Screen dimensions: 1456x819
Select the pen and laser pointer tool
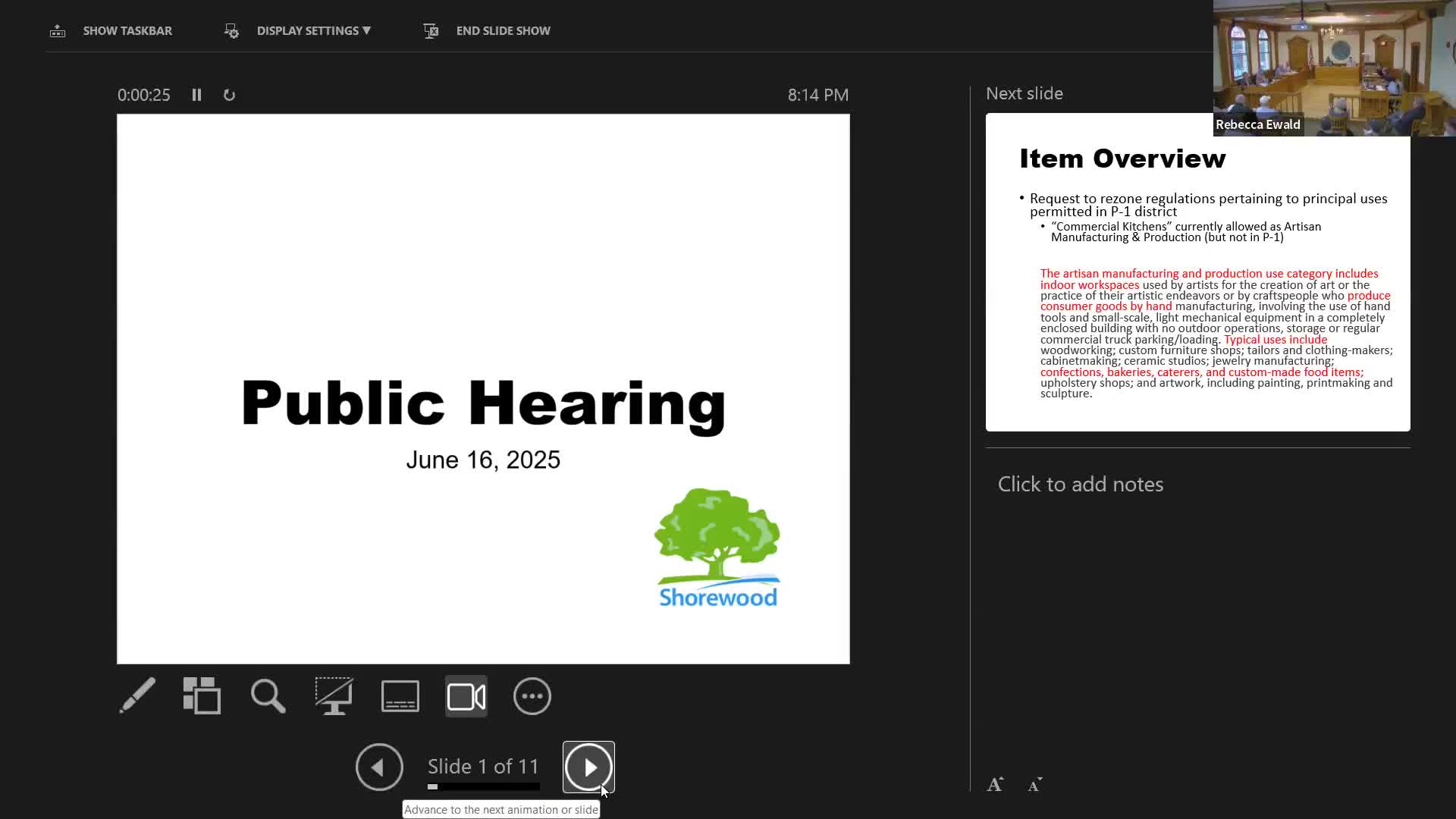[137, 695]
